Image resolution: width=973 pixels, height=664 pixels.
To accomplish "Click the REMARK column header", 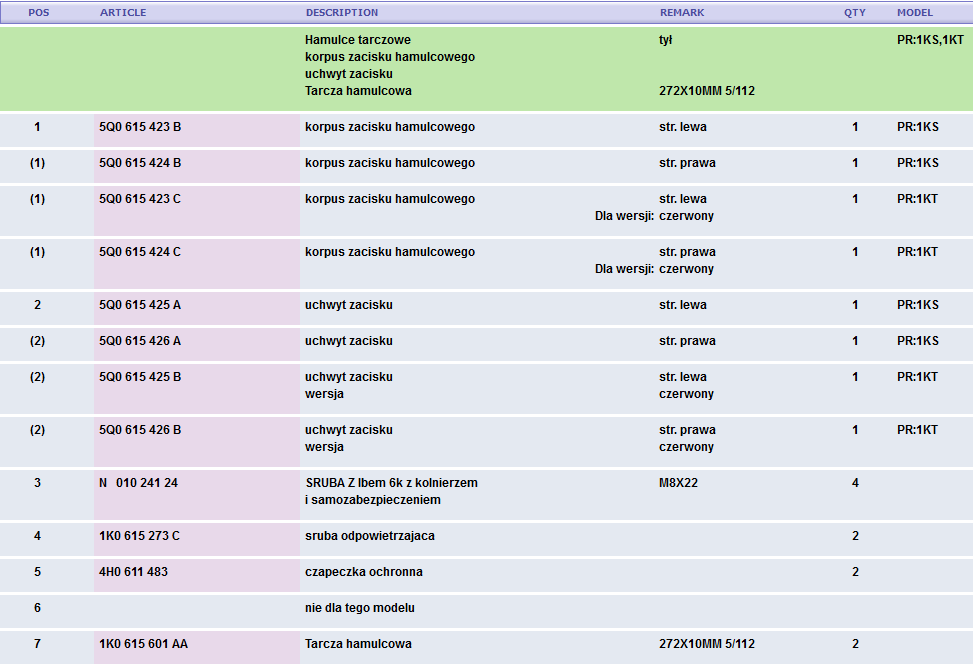I will click(682, 13).
